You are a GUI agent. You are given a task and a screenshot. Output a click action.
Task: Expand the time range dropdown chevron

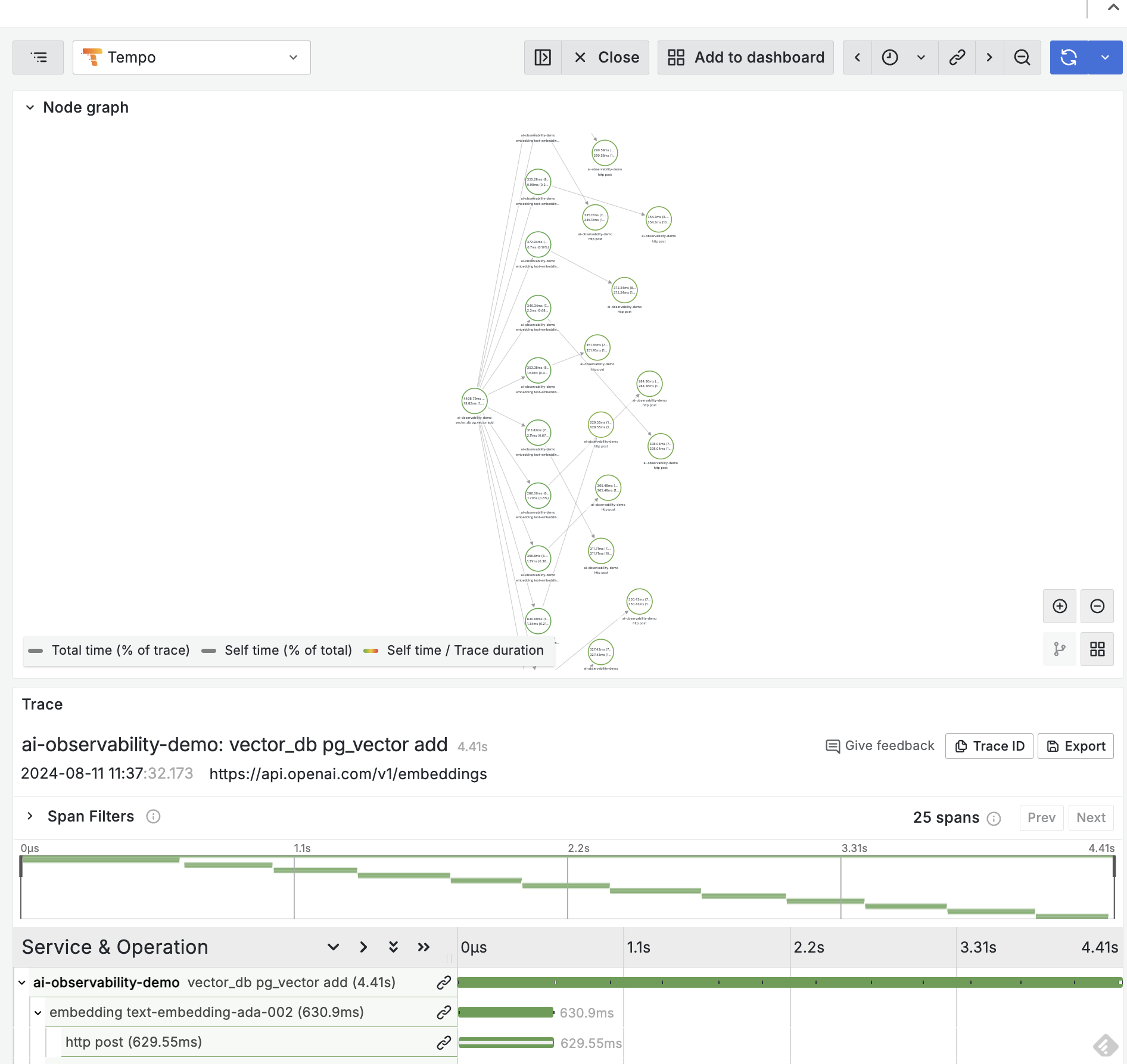click(x=921, y=57)
